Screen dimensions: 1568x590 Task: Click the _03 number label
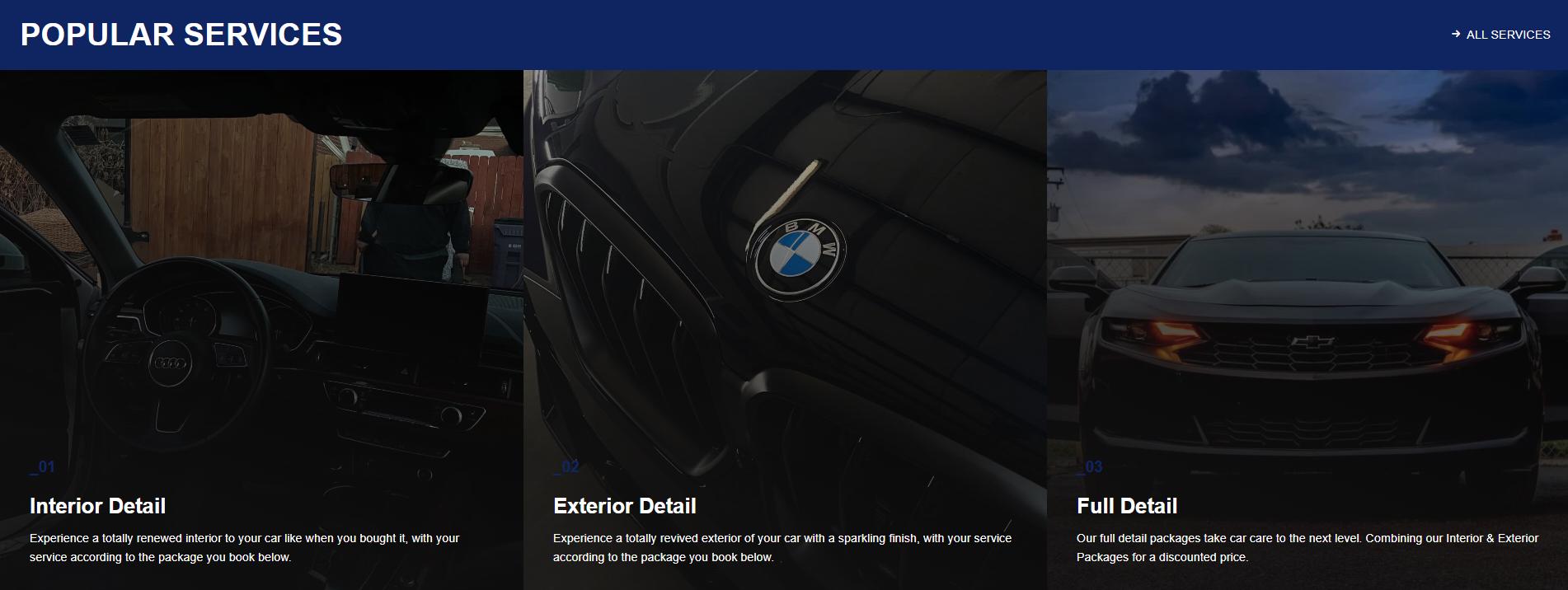pyautogui.click(x=1089, y=467)
